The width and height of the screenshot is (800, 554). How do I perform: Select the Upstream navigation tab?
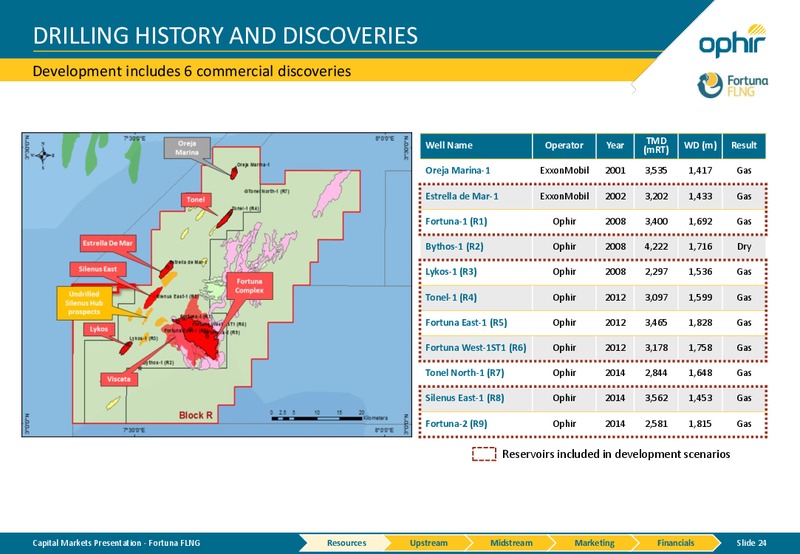coord(429,543)
